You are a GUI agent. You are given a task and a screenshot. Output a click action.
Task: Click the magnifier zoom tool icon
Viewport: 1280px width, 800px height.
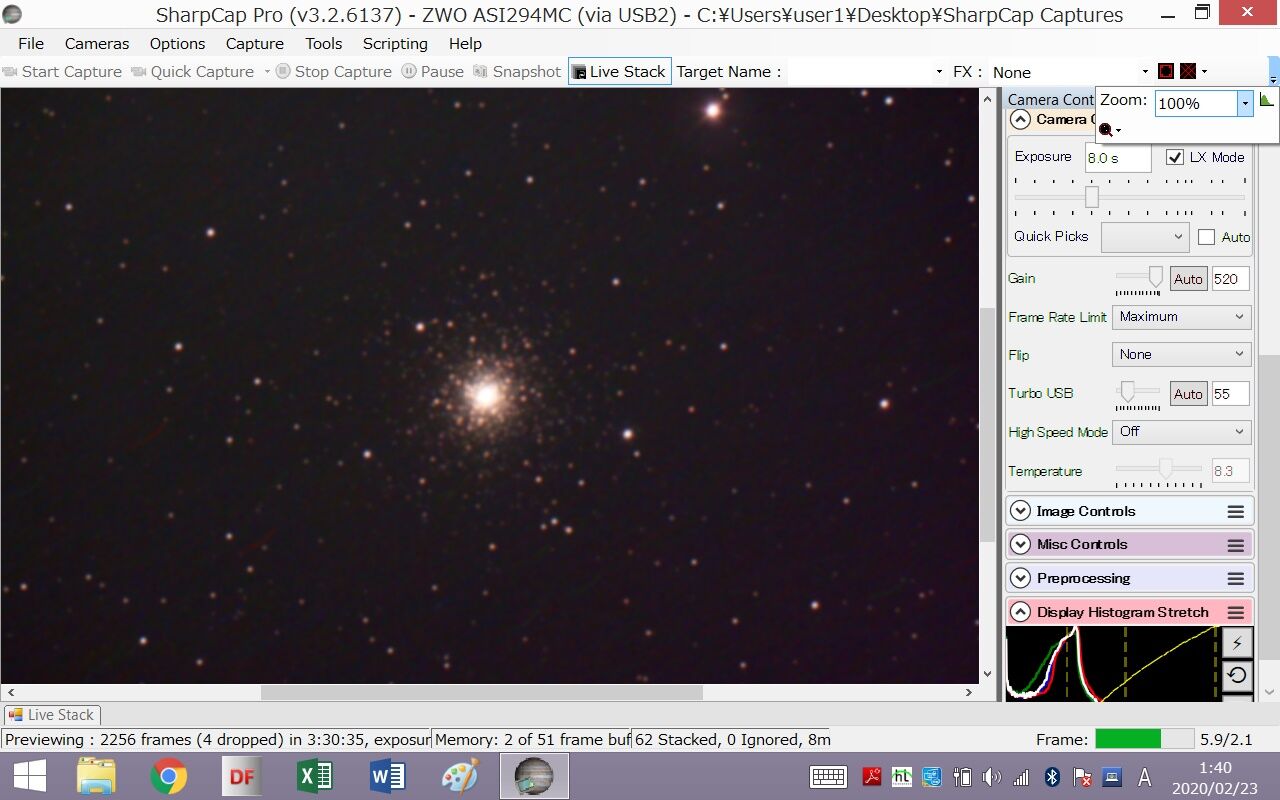tap(1106, 130)
